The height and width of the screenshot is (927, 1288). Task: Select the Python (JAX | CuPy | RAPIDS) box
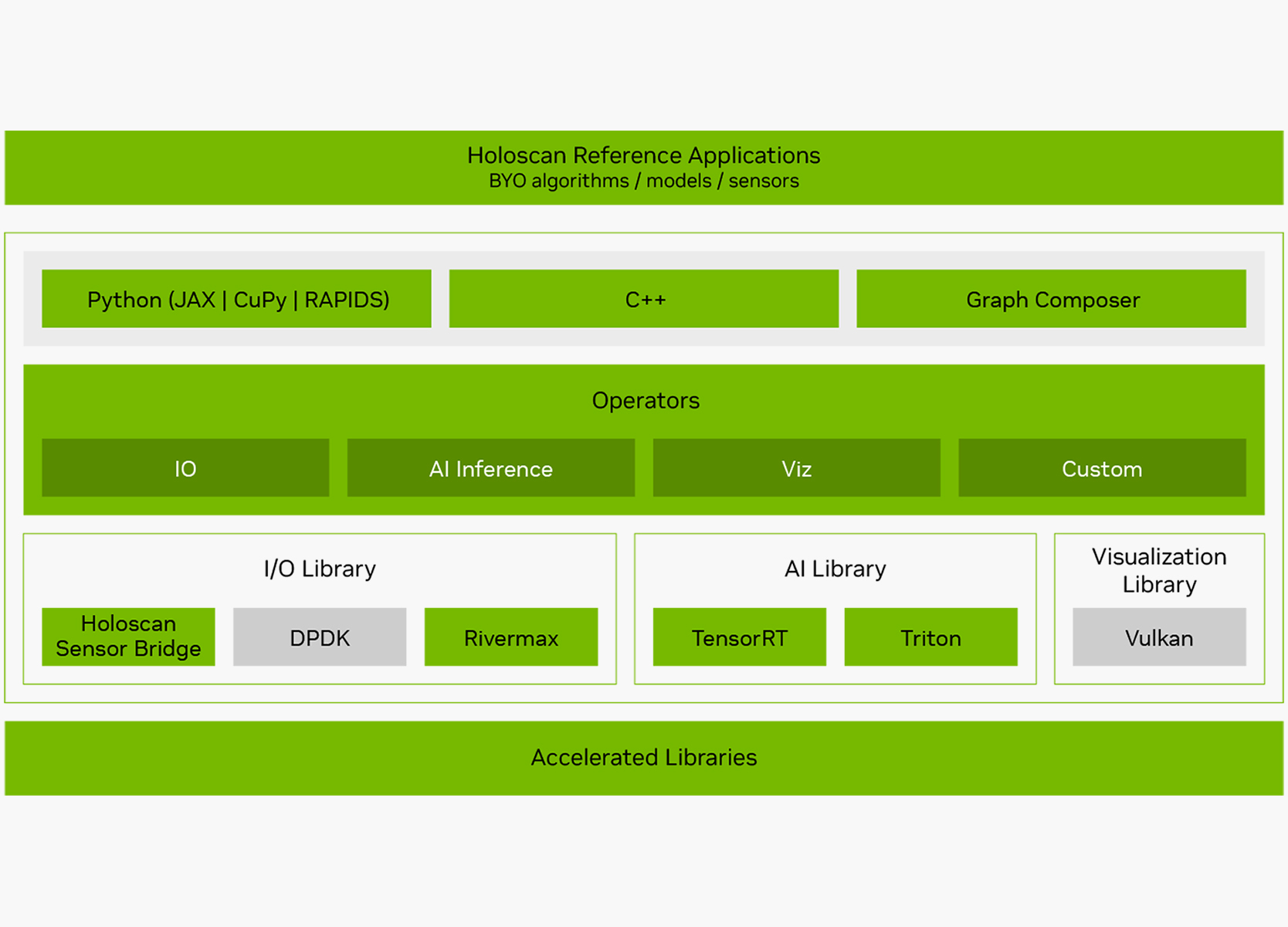pos(236,299)
